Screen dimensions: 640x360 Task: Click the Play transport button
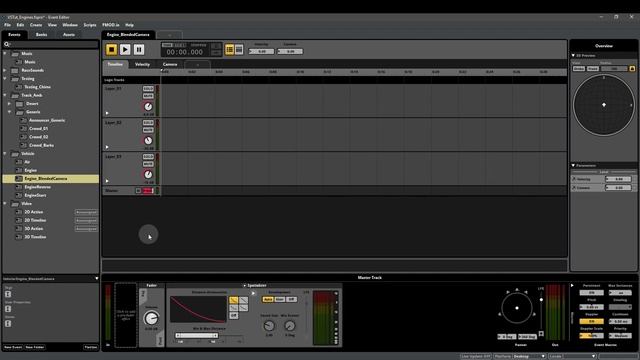125,49
